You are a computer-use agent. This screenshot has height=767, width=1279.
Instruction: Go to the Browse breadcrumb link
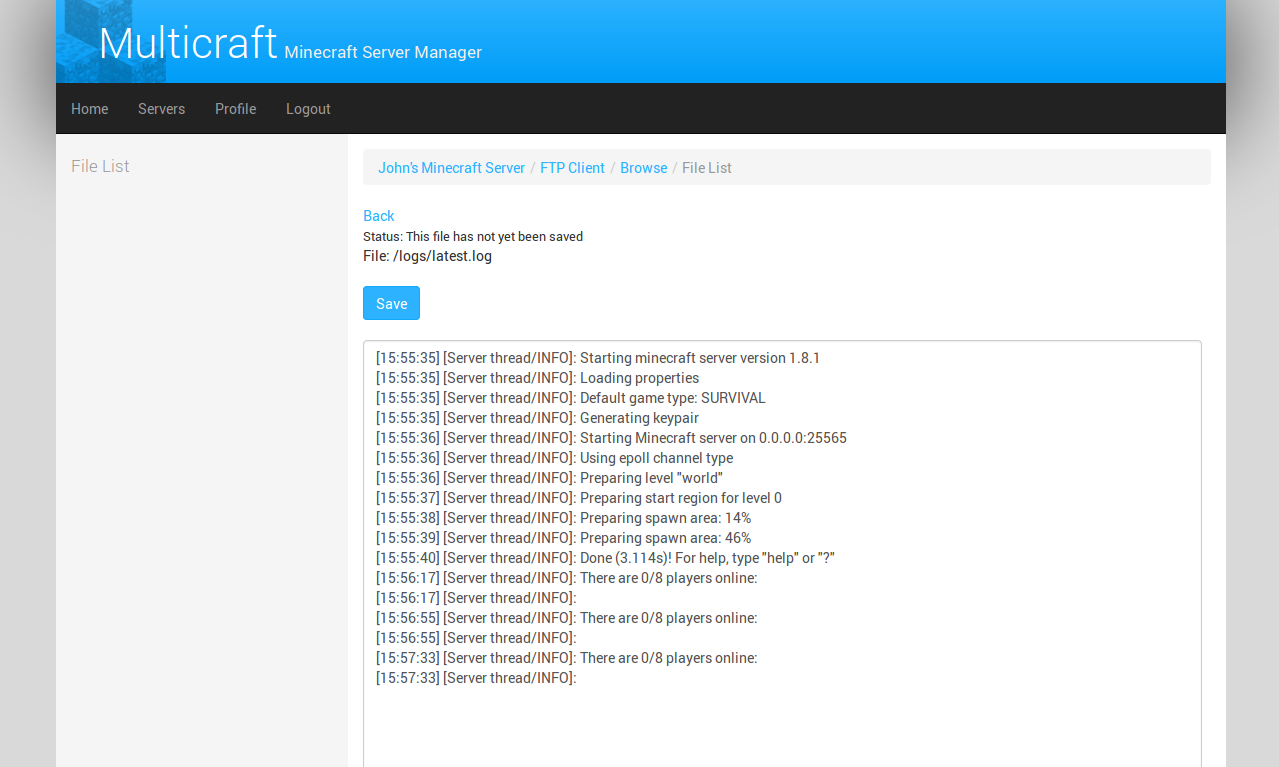pyautogui.click(x=643, y=168)
